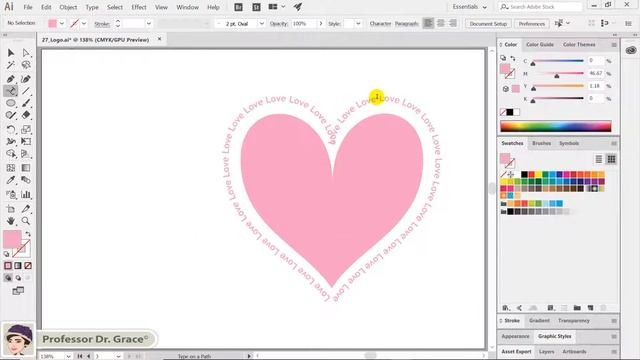The image size is (640, 360).
Task: Open the fill color dropdown in control bar
Action: tap(62, 24)
